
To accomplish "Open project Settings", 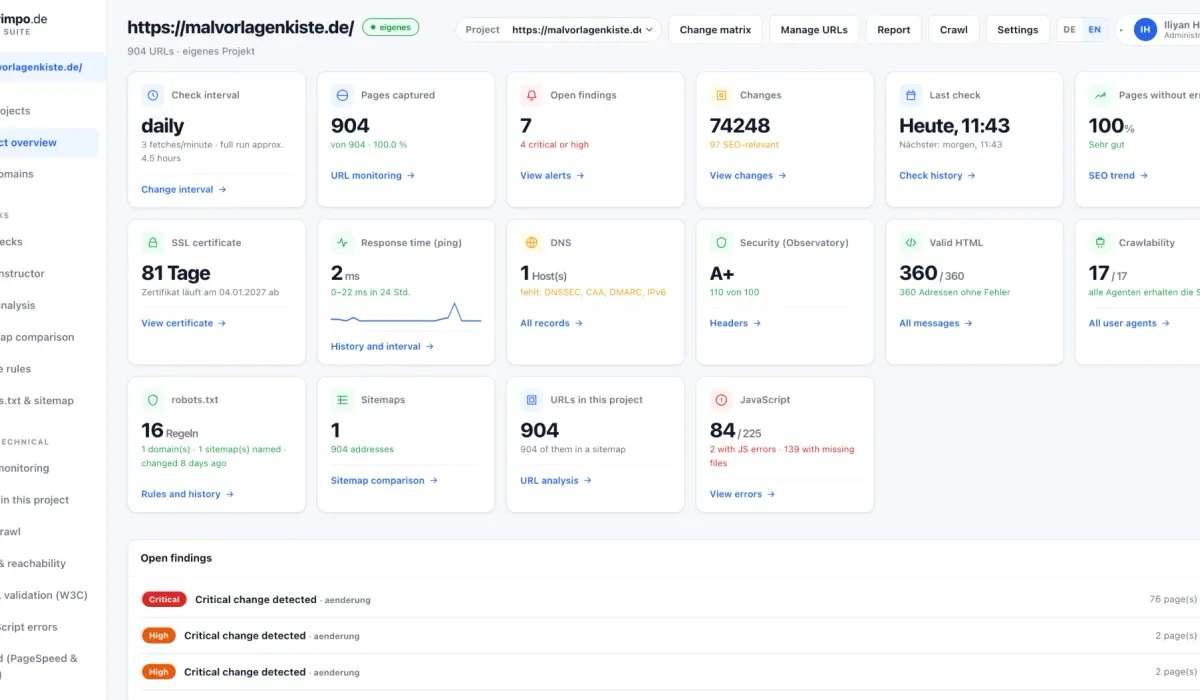I will tap(1018, 30).
